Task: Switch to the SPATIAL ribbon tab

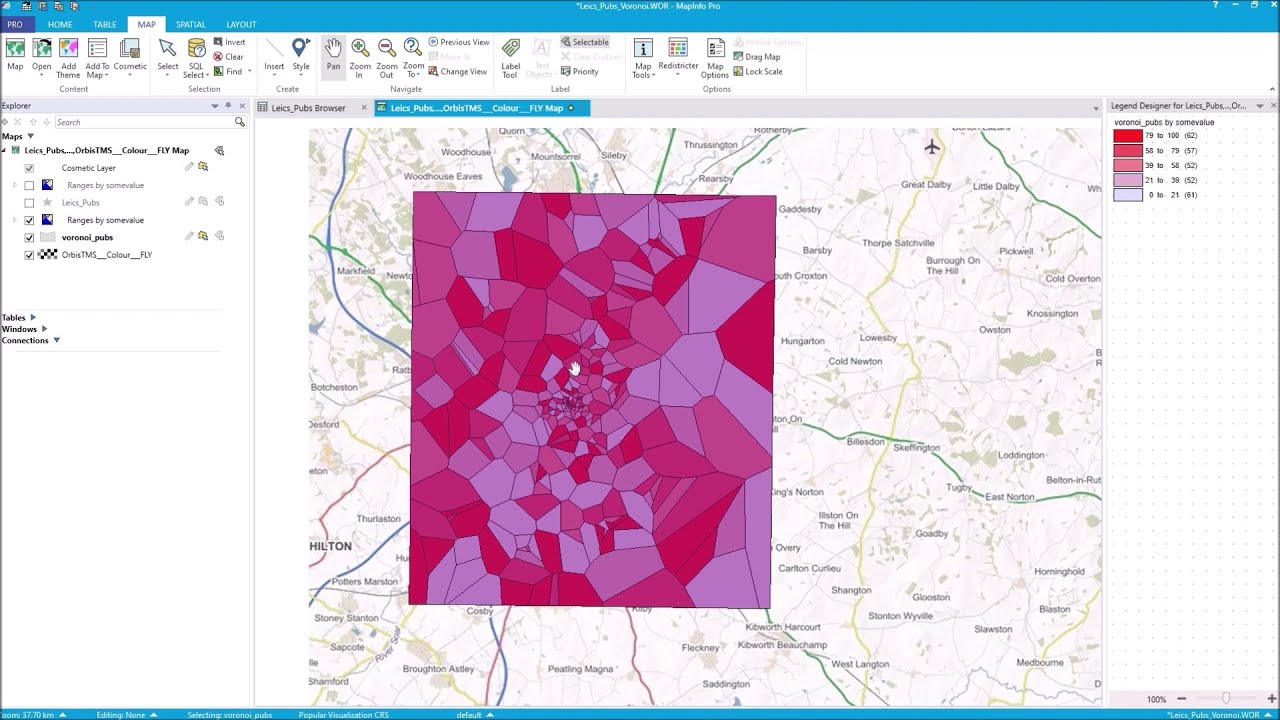Action: [191, 24]
